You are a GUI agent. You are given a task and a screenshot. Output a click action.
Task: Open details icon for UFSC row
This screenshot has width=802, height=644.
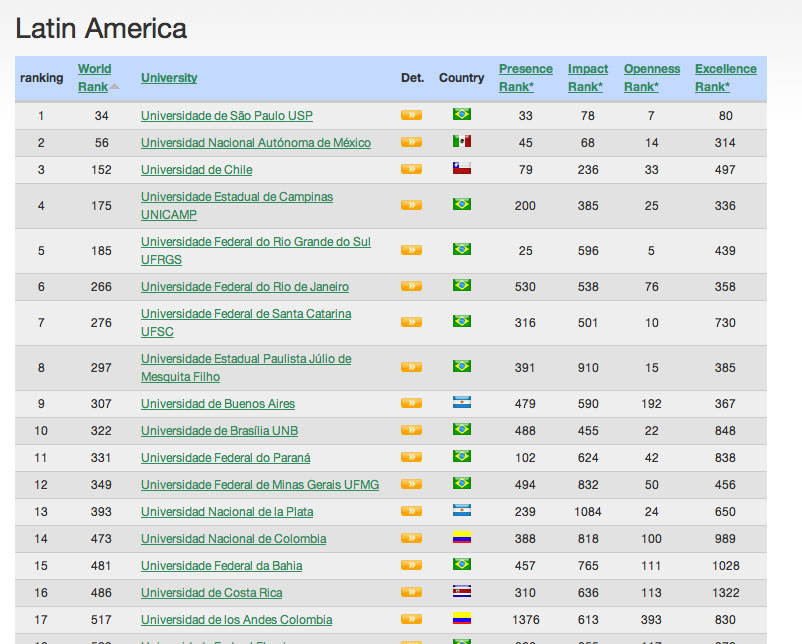click(x=411, y=322)
